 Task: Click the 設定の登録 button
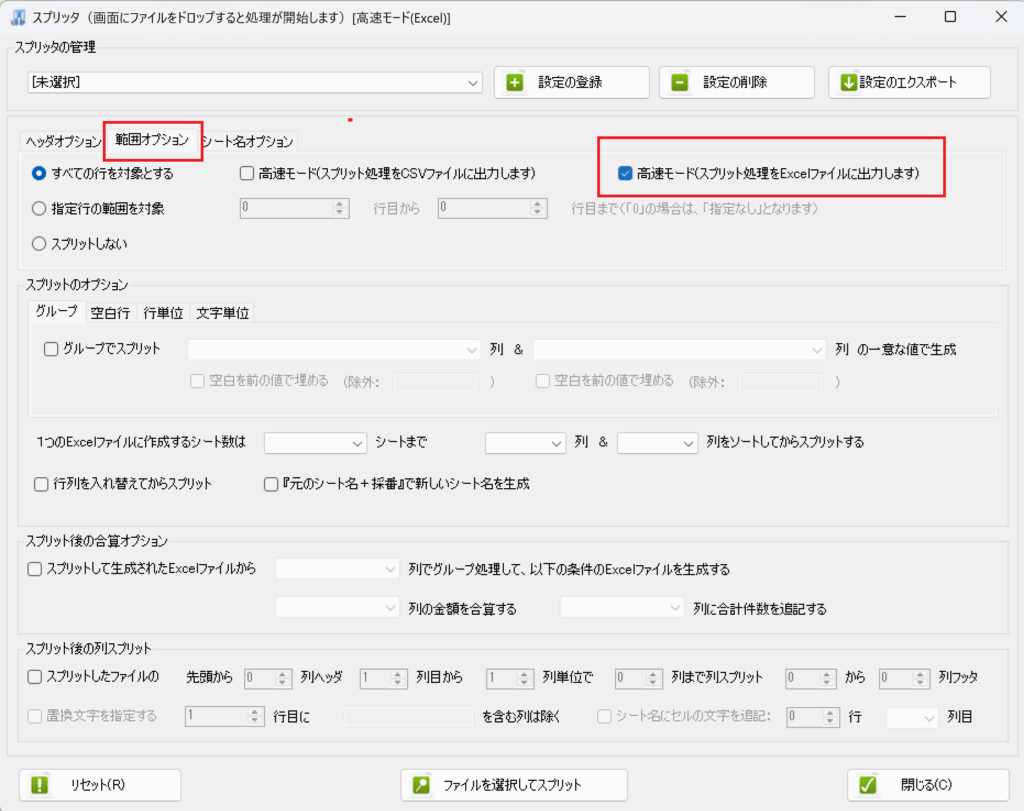(571, 82)
